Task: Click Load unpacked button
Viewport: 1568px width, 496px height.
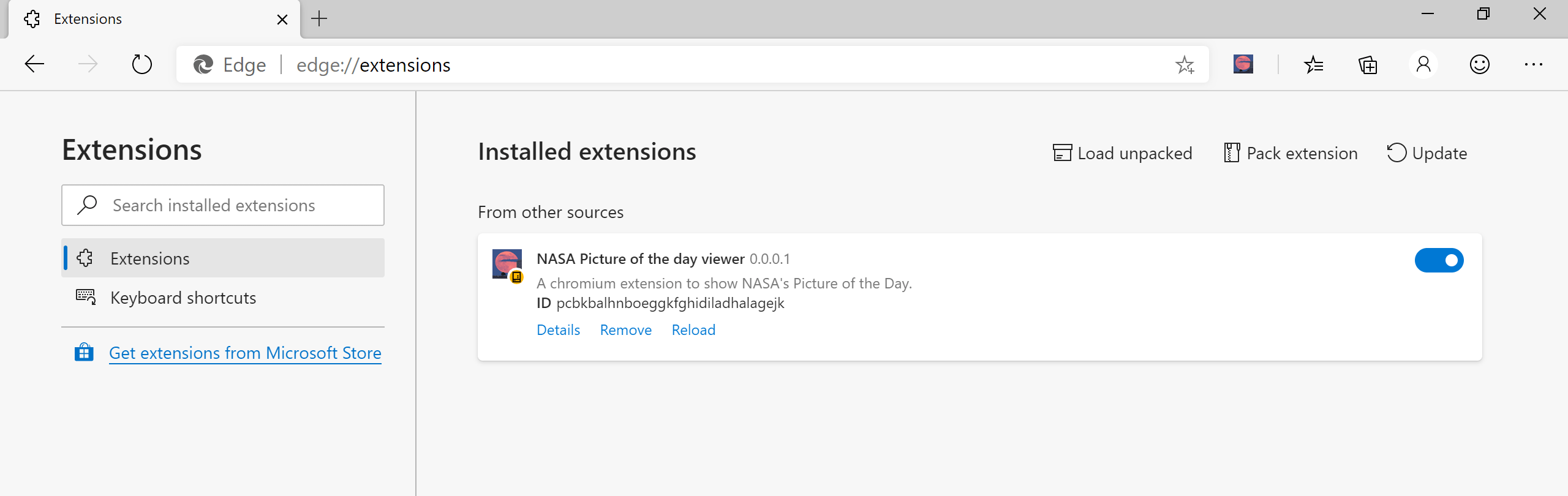Action: 1122,153
